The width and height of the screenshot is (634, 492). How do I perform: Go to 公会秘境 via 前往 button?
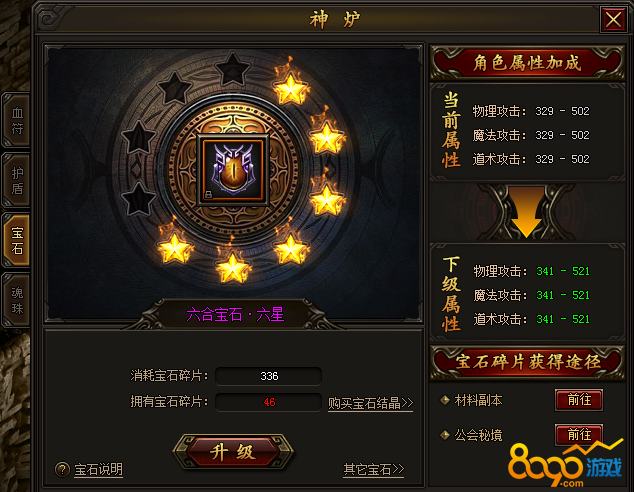(x=579, y=435)
